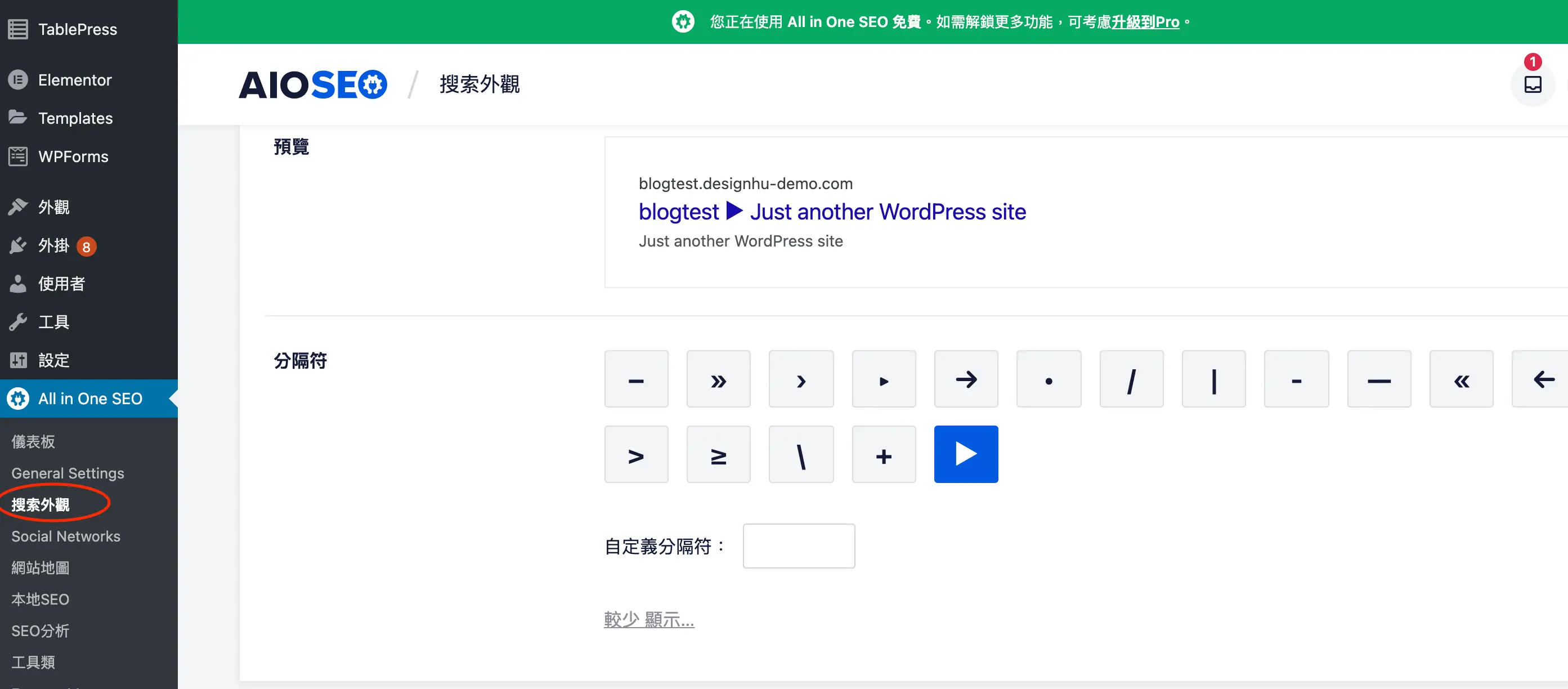Open WPForms menu in sidebar
This screenshot has height=689, width=1568.
(x=89, y=156)
